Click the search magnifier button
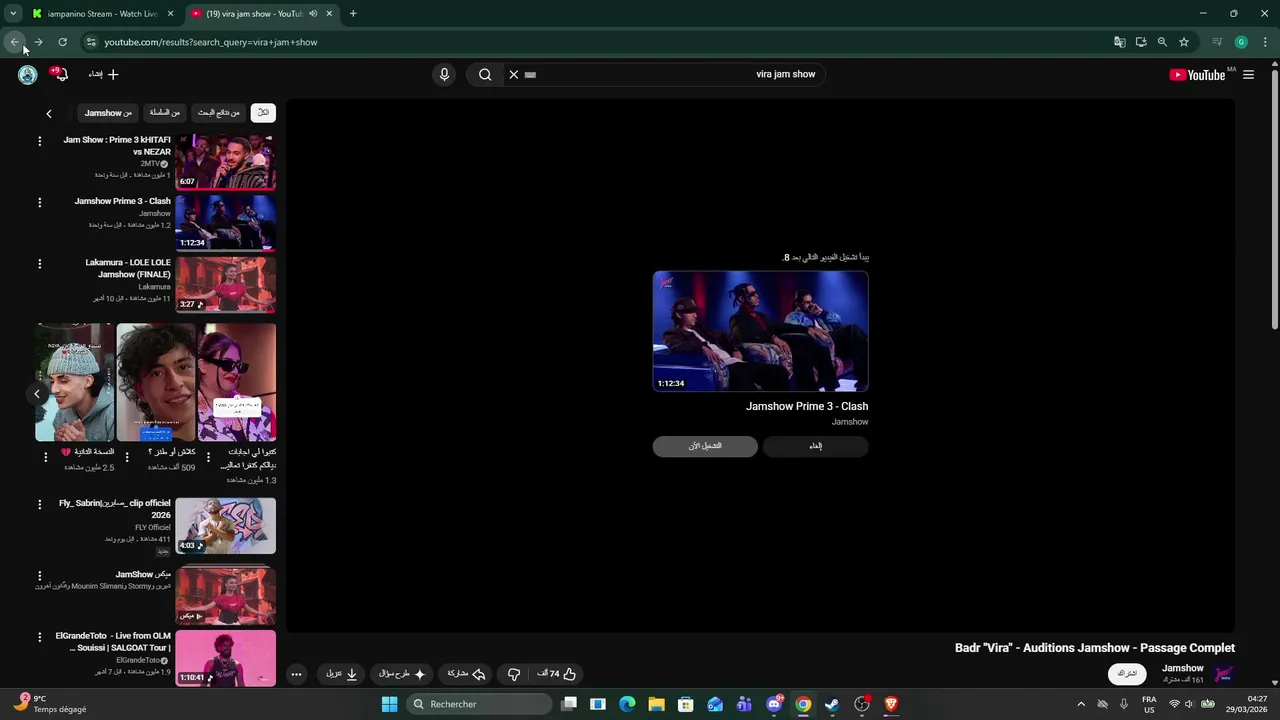The width and height of the screenshot is (1280, 720). [485, 74]
